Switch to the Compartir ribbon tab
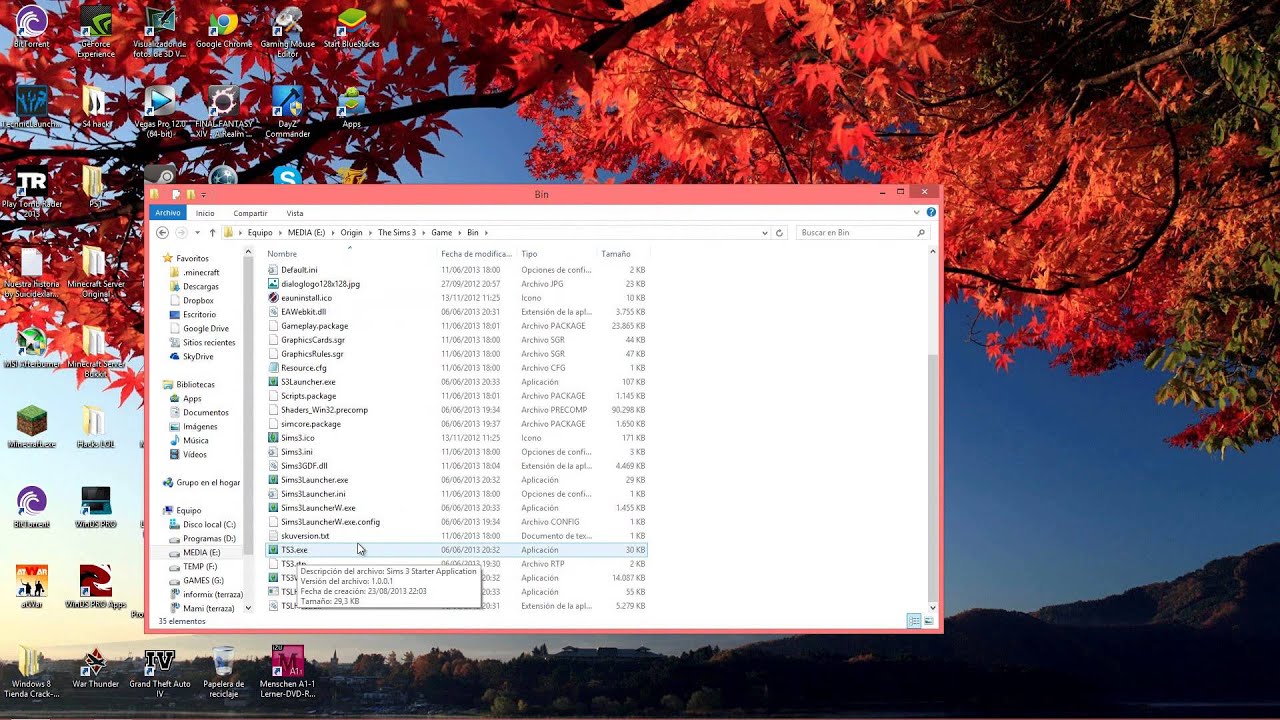The height and width of the screenshot is (720, 1280). click(x=250, y=213)
